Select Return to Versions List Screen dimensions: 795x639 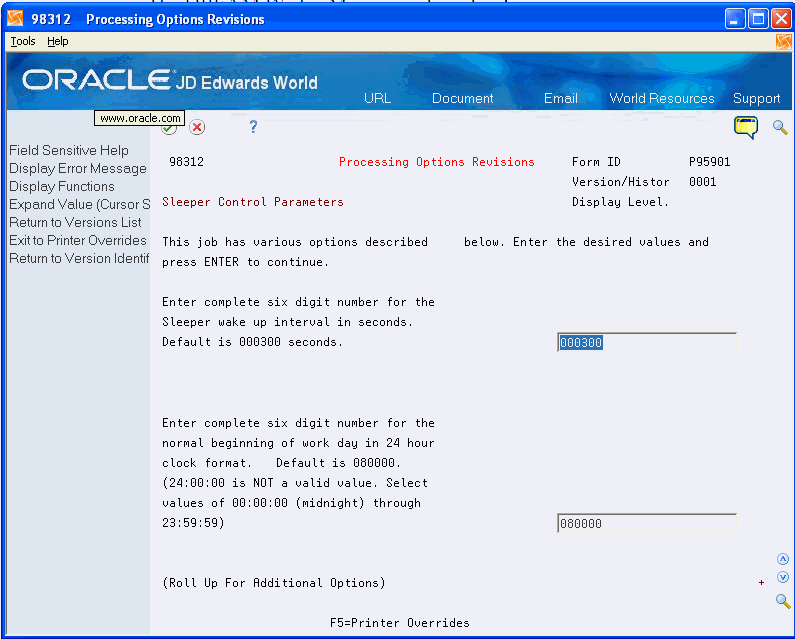(75, 222)
